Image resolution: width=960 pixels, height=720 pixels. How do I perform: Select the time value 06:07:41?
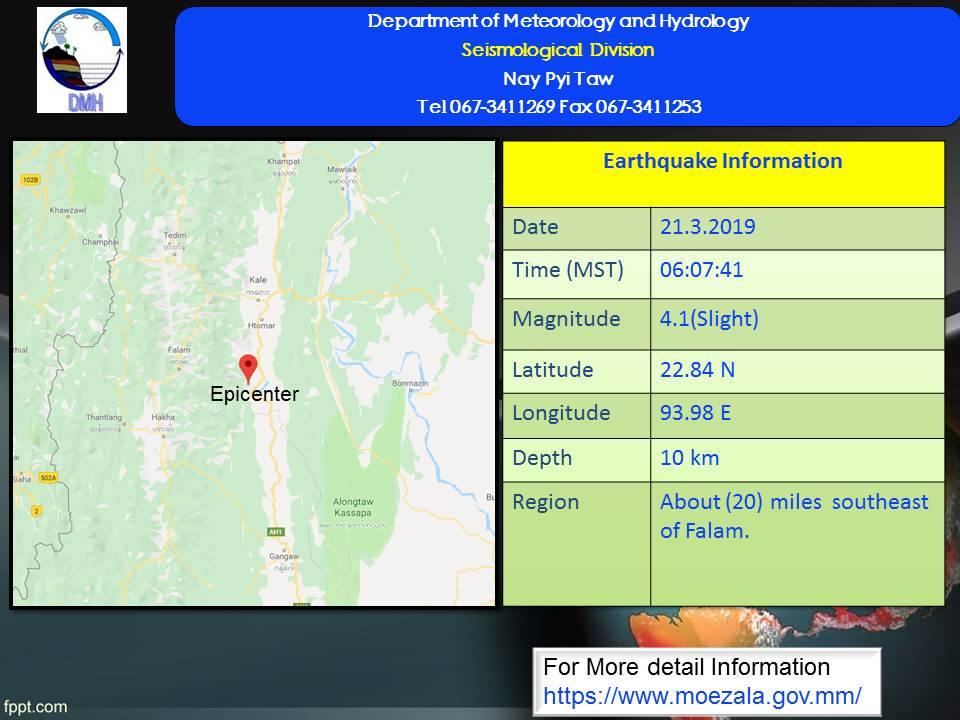[x=701, y=270]
